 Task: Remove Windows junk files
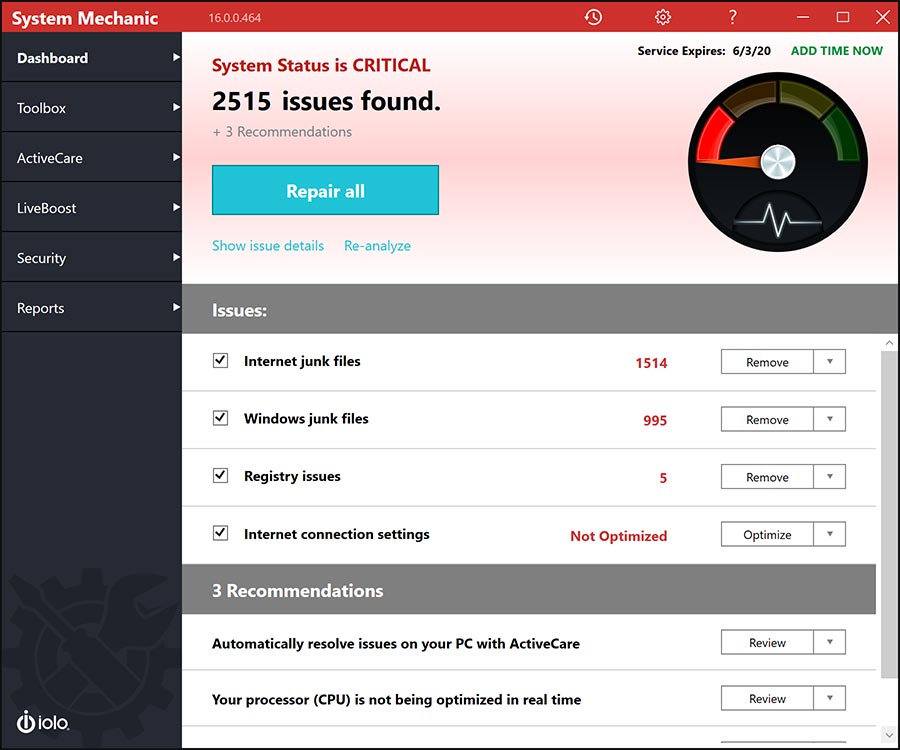point(767,419)
